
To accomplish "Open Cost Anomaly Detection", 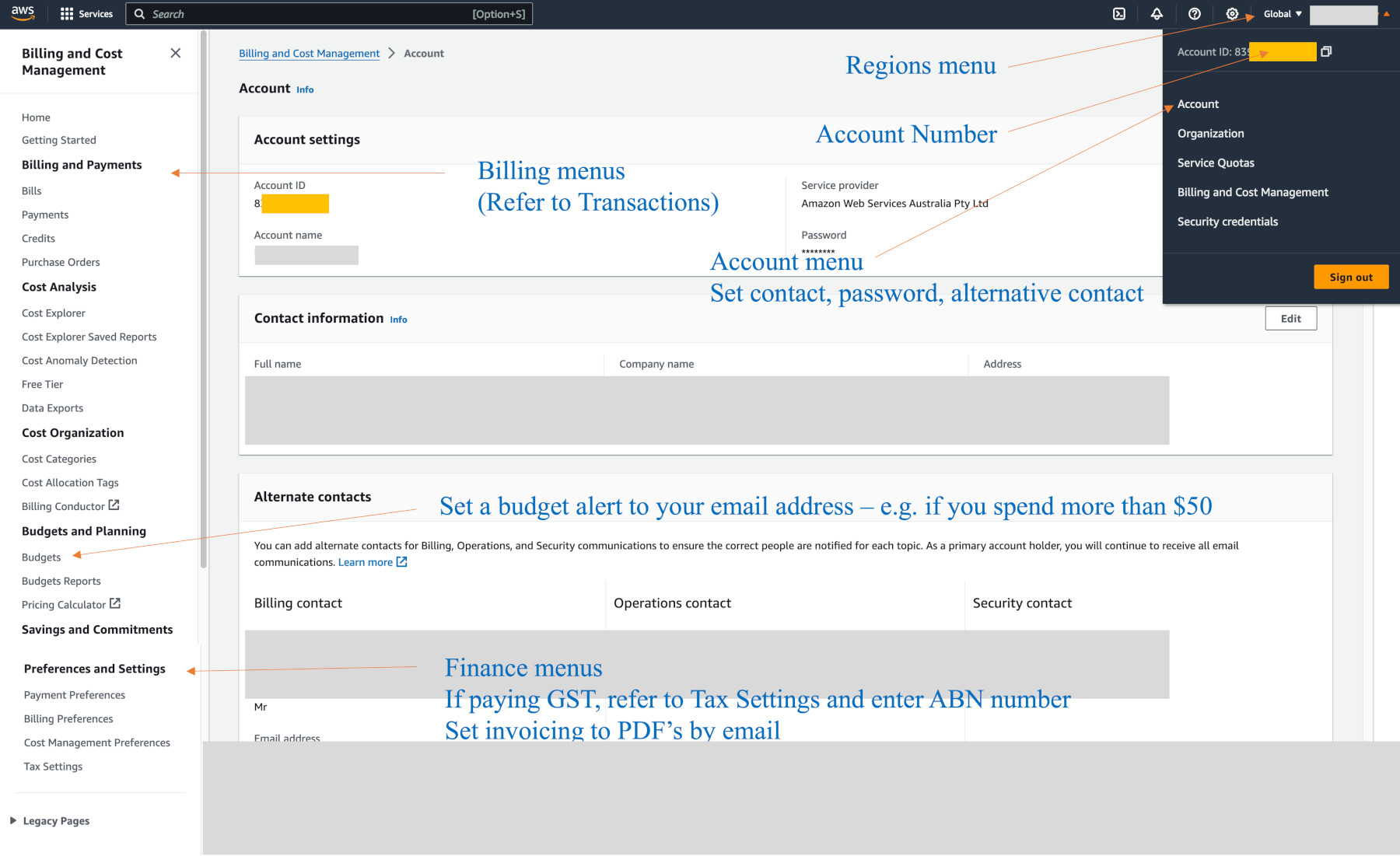I will point(79,361).
